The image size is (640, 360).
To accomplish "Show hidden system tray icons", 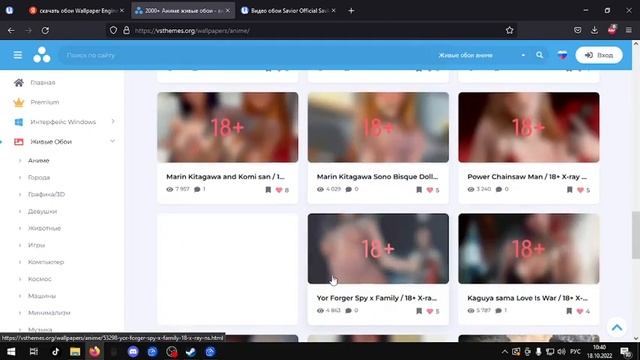I will pyautogui.click(x=504, y=351).
